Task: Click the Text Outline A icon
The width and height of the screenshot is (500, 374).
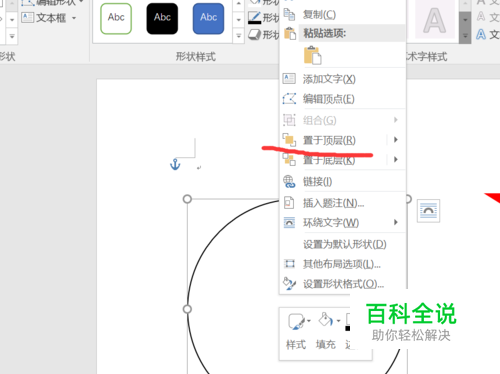Action: click(x=481, y=16)
